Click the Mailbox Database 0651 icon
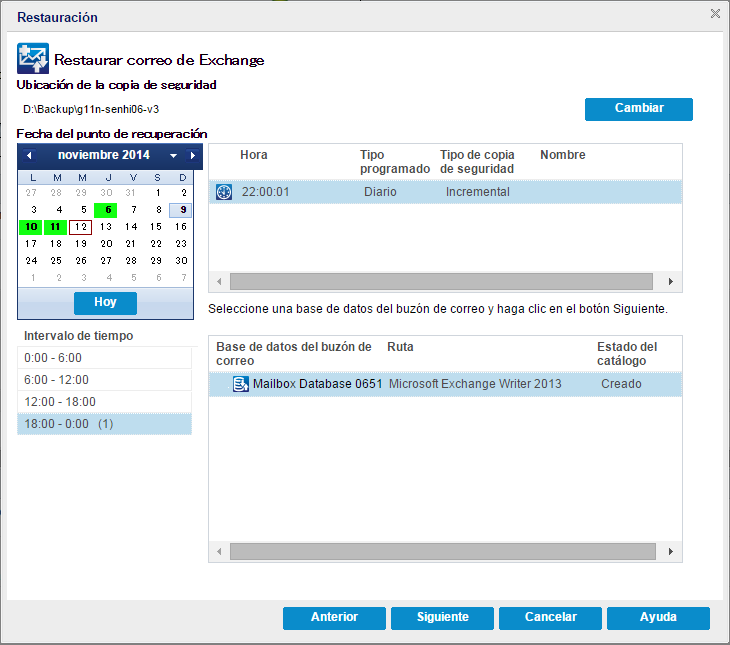730x645 pixels. 241,384
